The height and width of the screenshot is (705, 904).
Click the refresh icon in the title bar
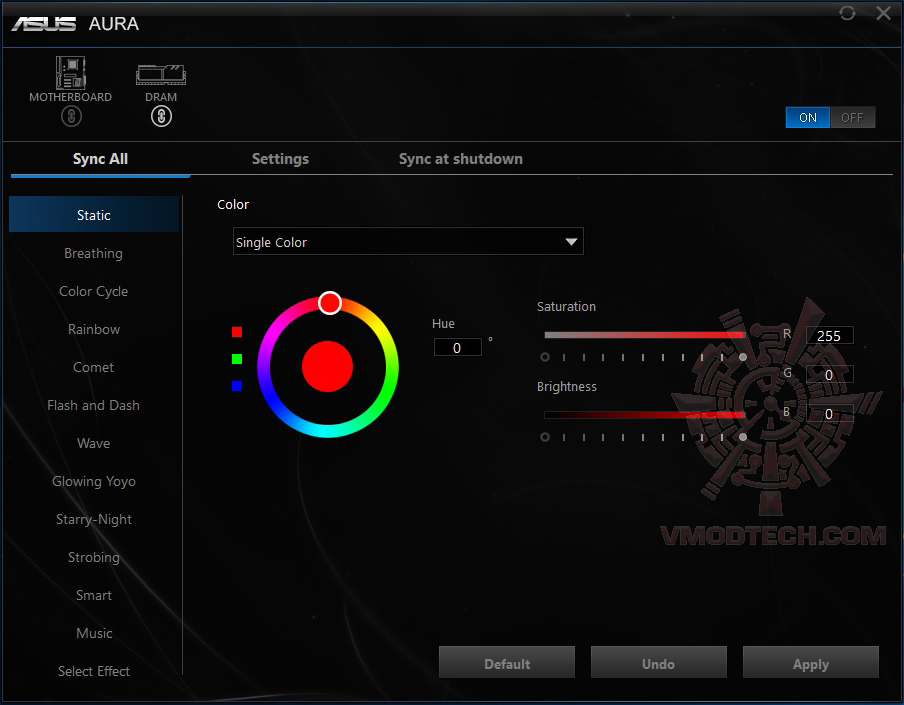(848, 13)
